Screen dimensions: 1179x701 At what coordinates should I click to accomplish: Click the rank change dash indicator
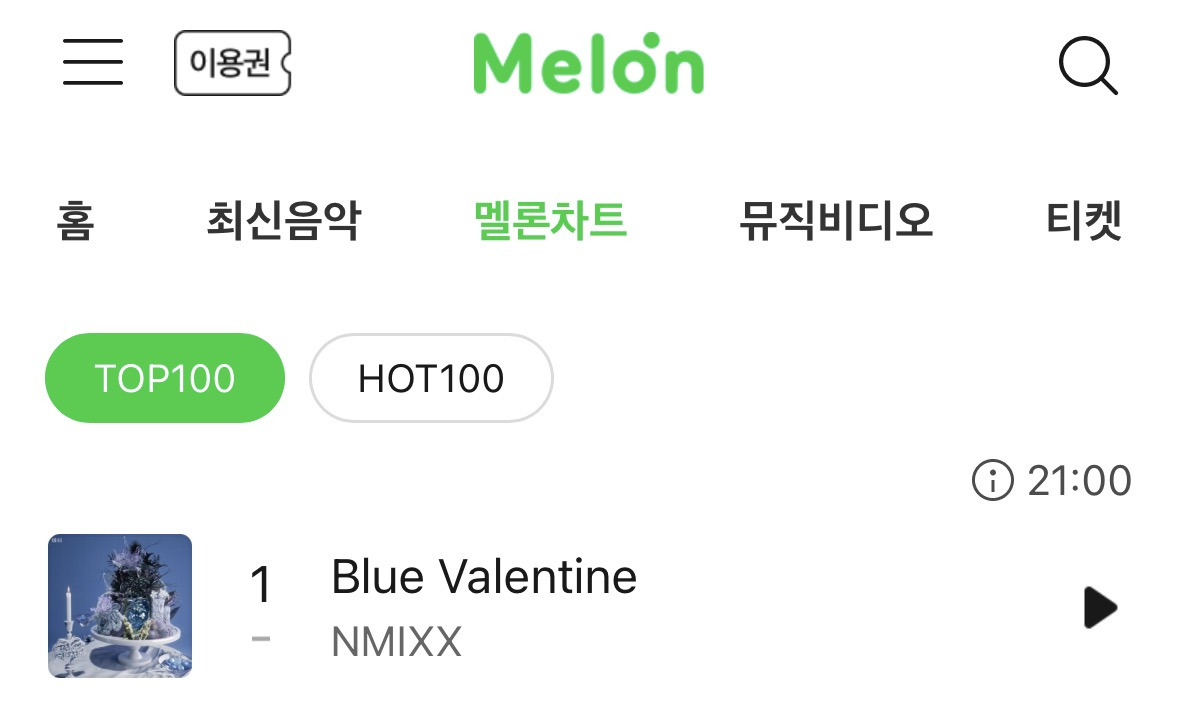[261, 637]
